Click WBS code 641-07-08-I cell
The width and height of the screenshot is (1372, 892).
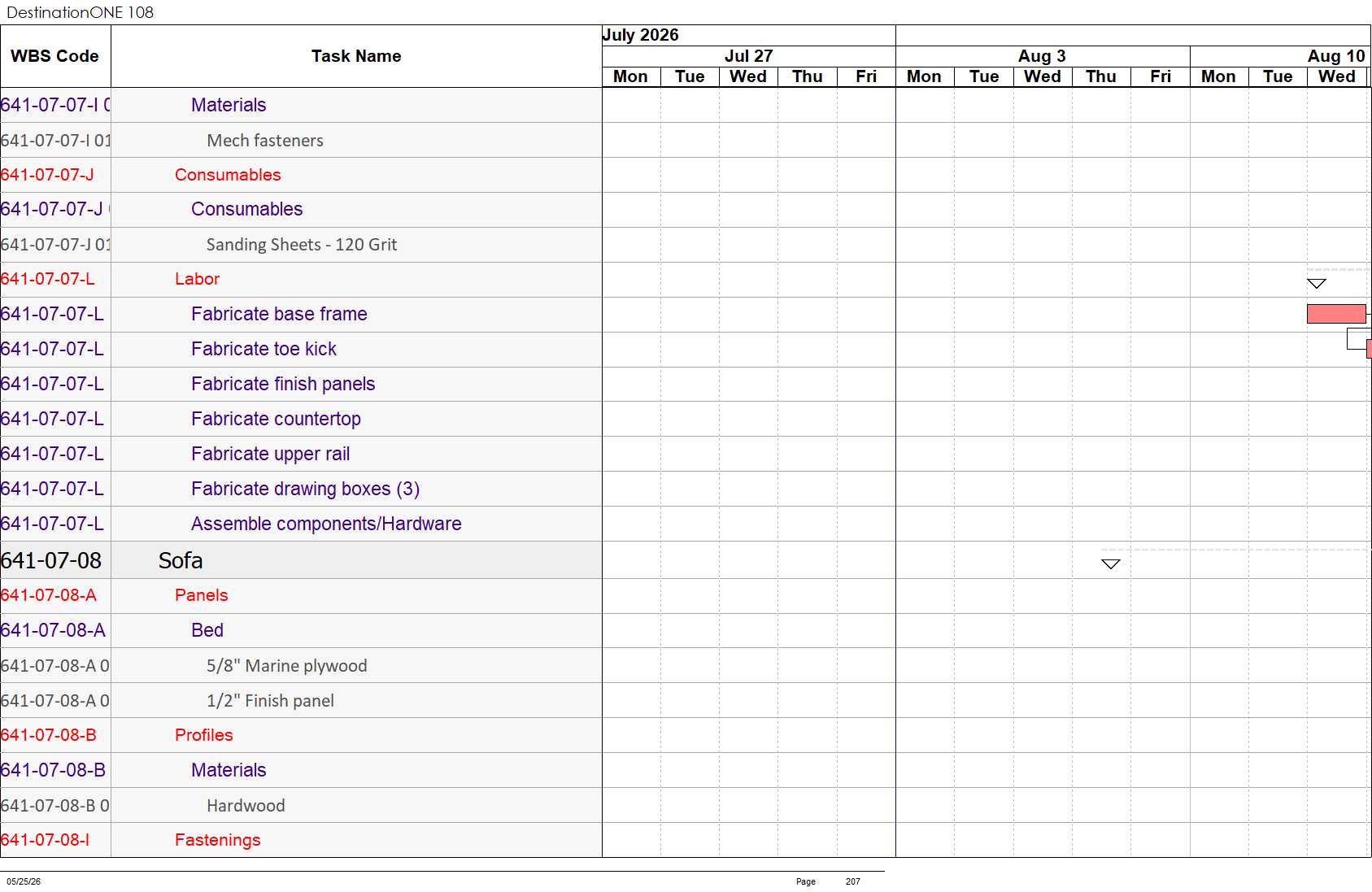pos(55,840)
